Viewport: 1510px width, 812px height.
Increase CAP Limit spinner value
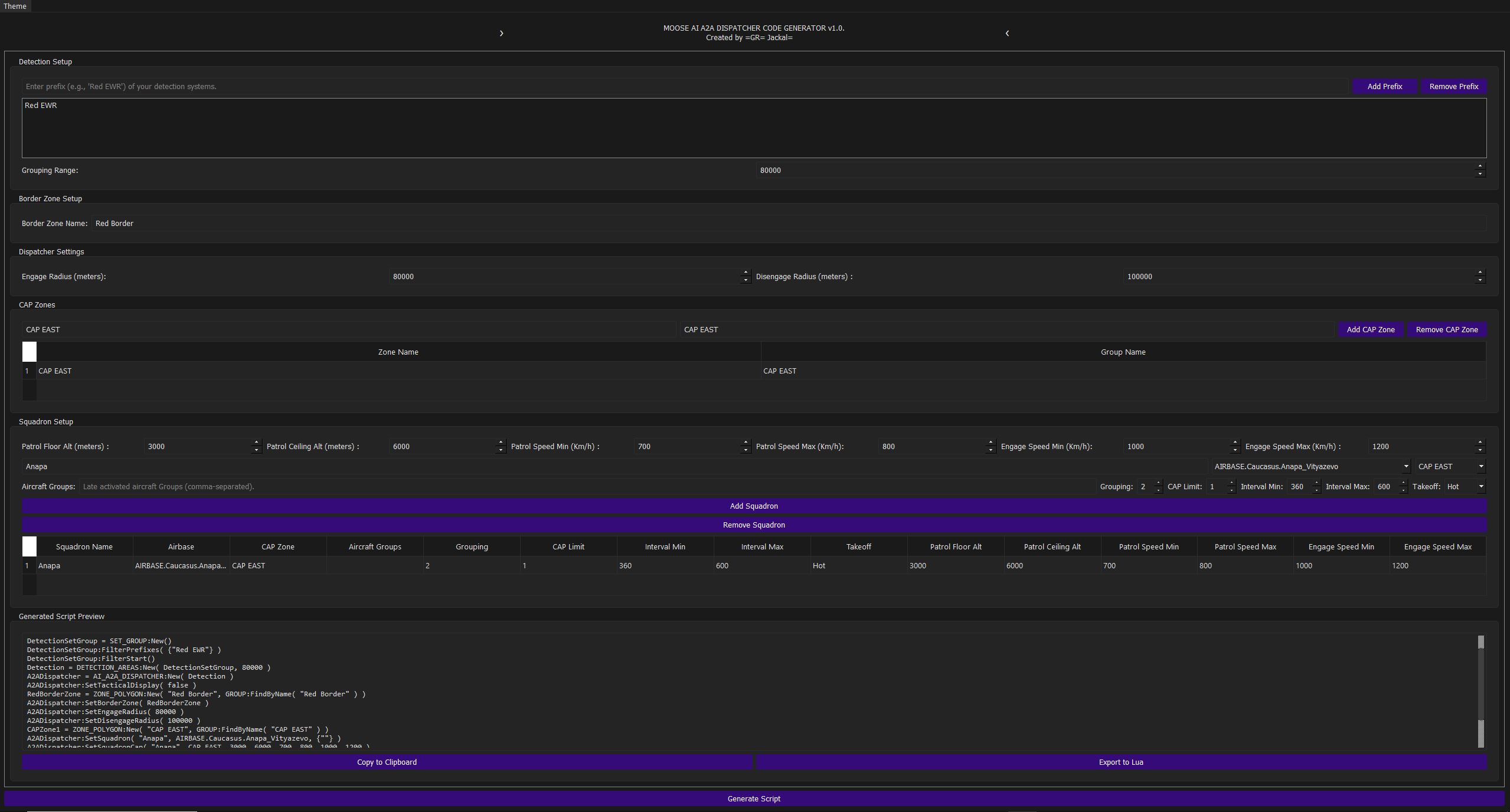pos(1231,483)
